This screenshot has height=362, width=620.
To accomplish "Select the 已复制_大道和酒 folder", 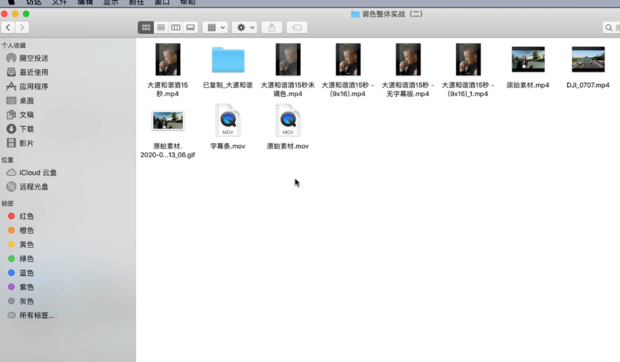I will click(x=228, y=60).
